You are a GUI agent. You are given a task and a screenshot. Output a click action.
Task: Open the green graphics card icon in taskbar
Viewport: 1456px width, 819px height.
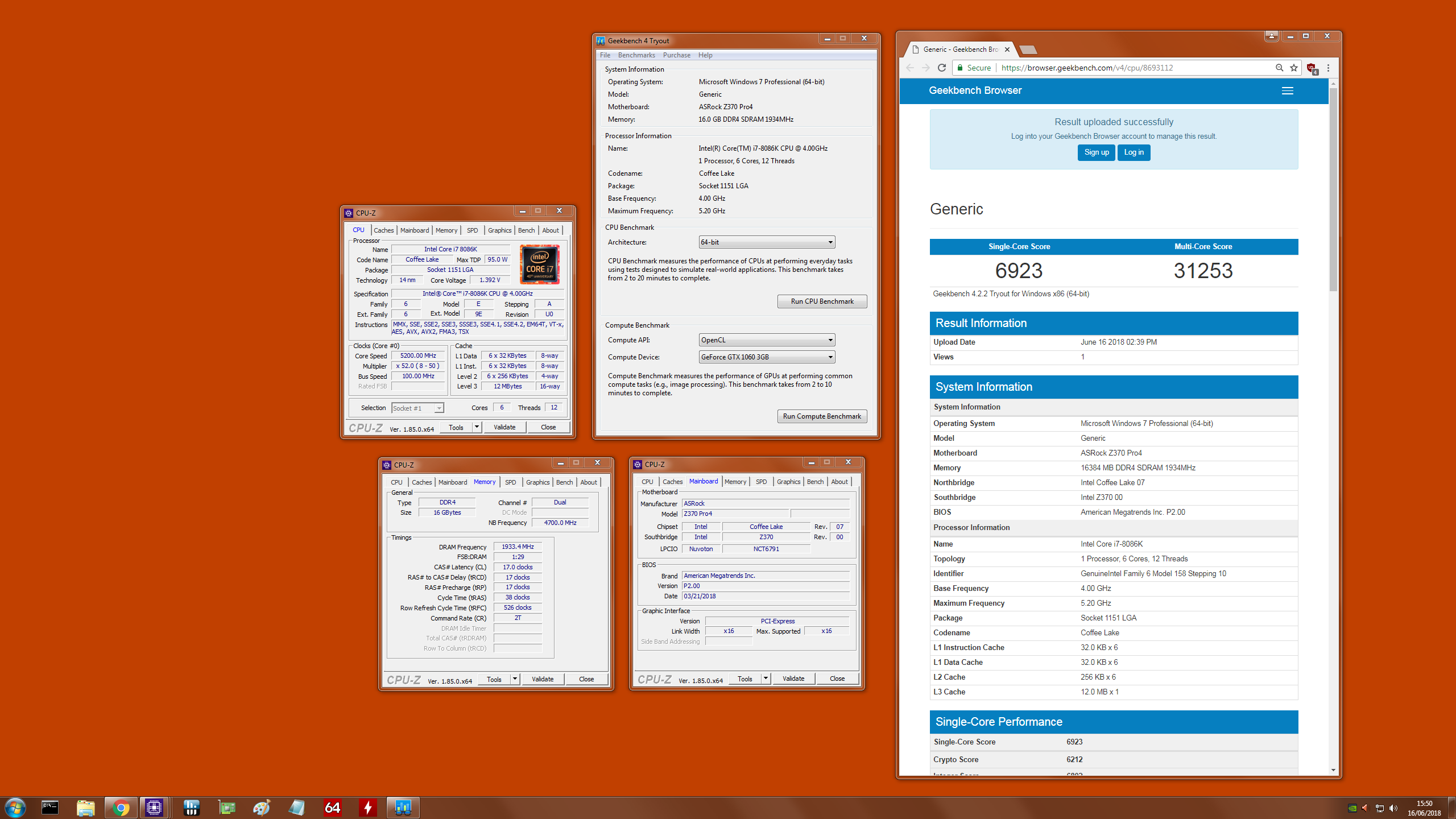pos(227,807)
